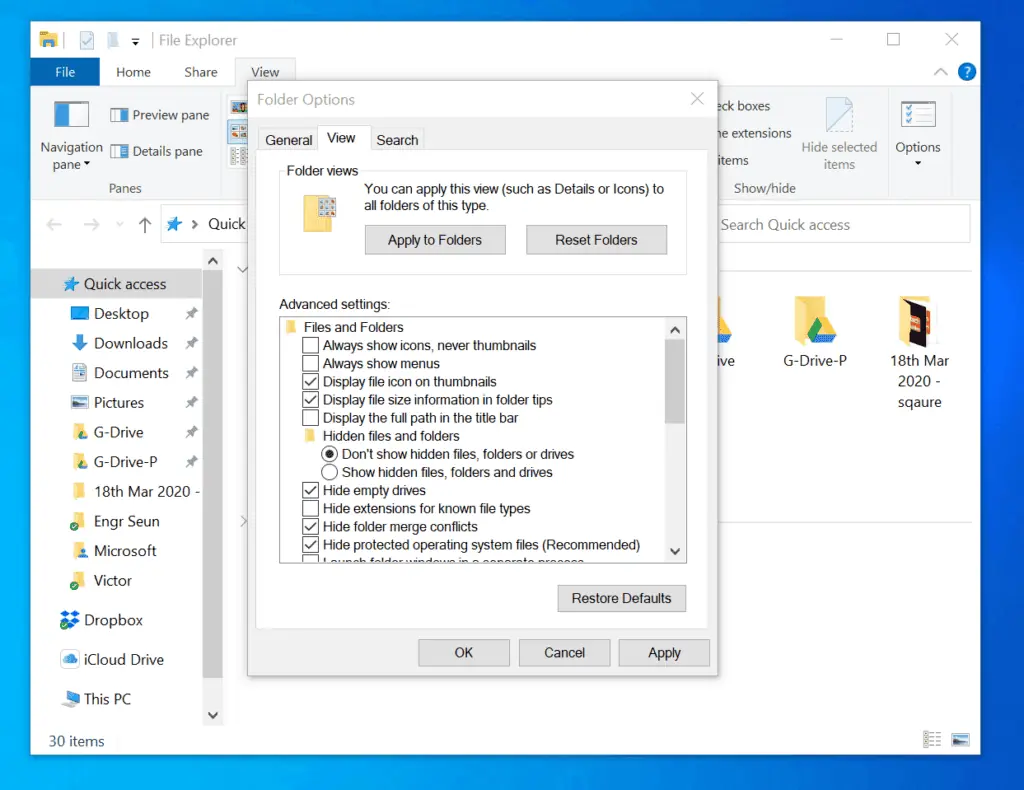Click Cancel in Folder Options
This screenshot has width=1024, height=790.
coord(564,653)
